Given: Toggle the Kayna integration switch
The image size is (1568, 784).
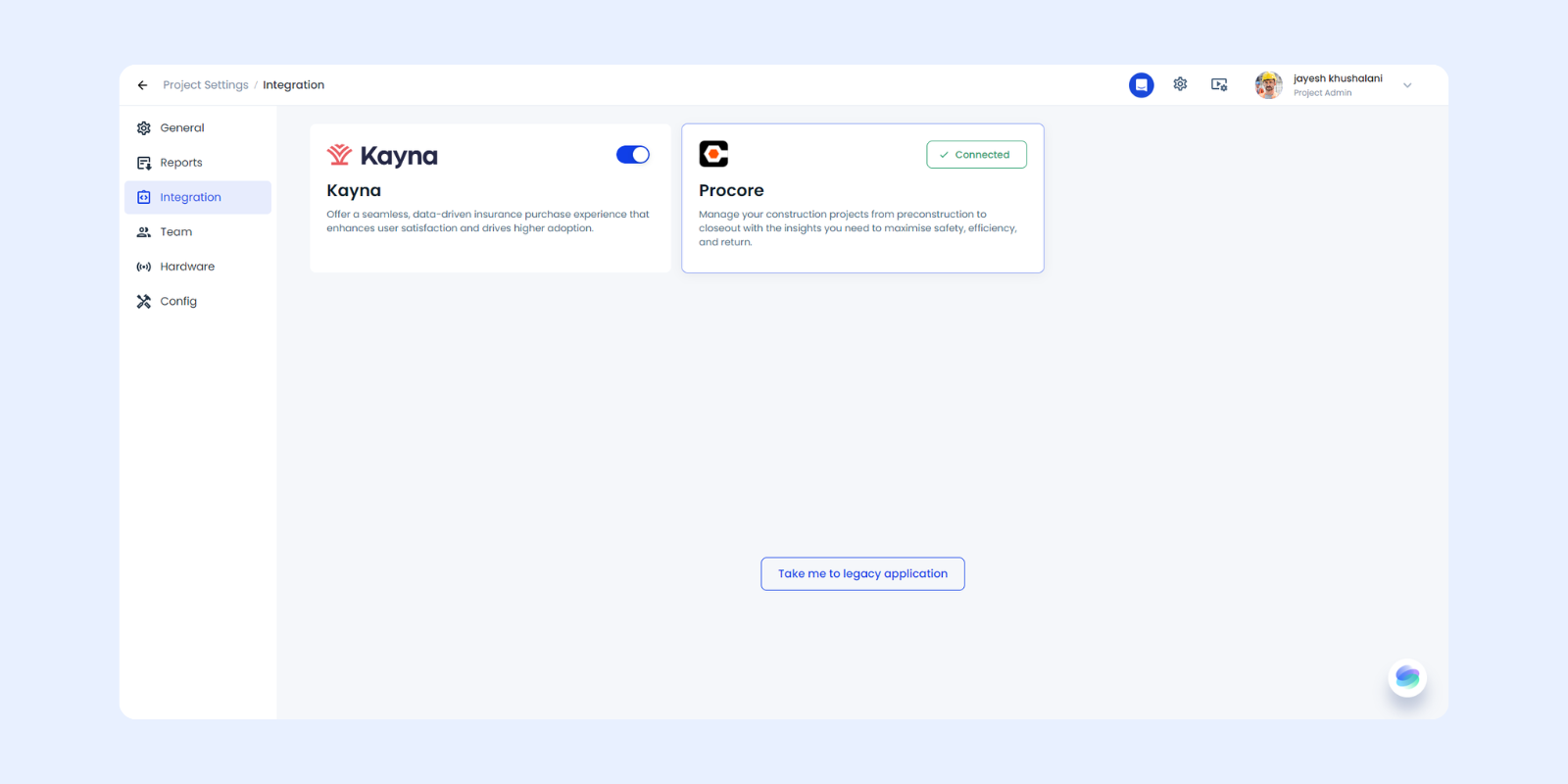Looking at the screenshot, I should pyautogui.click(x=633, y=155).
